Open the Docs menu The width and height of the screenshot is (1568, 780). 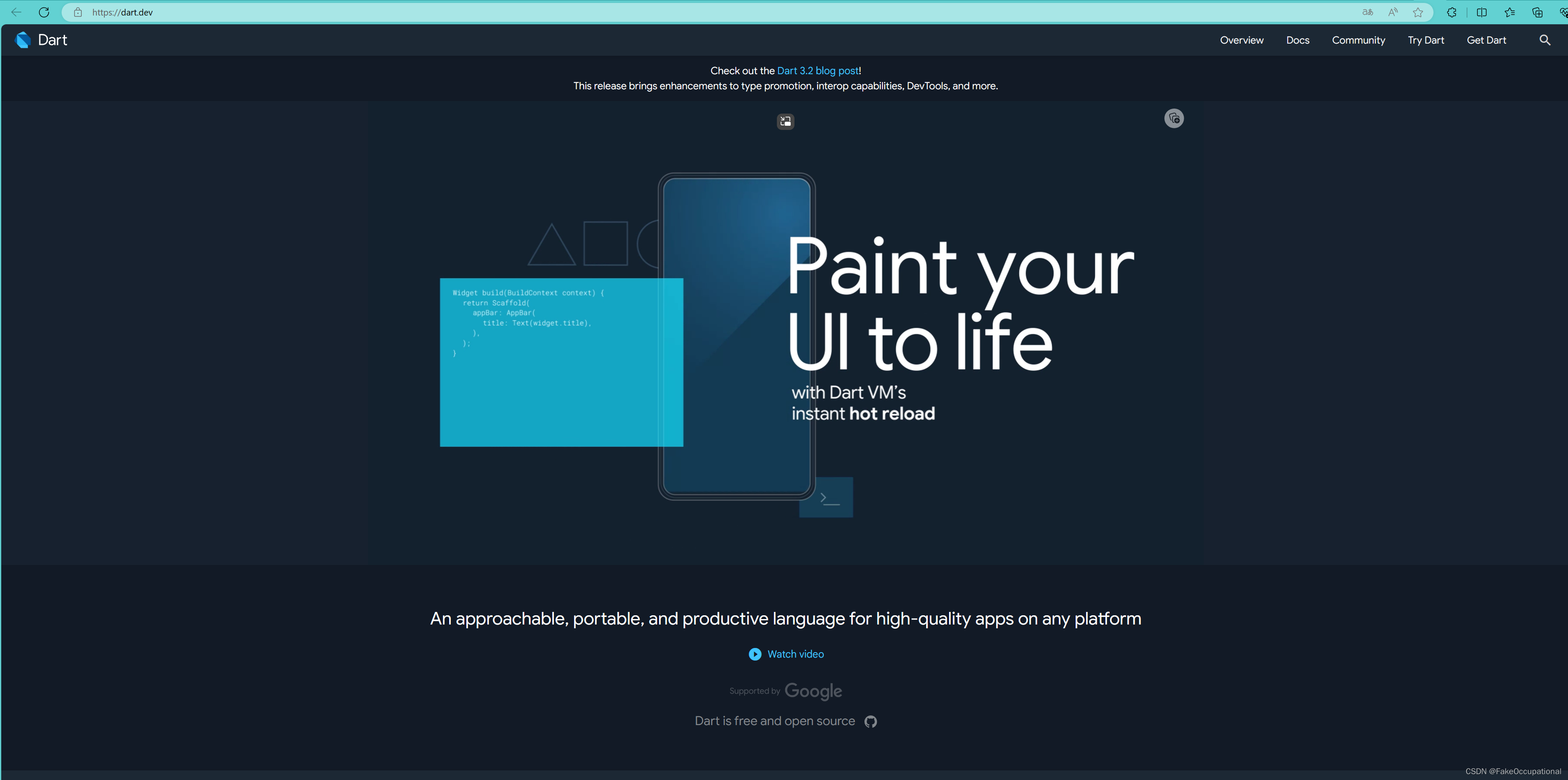[1297, 40]
